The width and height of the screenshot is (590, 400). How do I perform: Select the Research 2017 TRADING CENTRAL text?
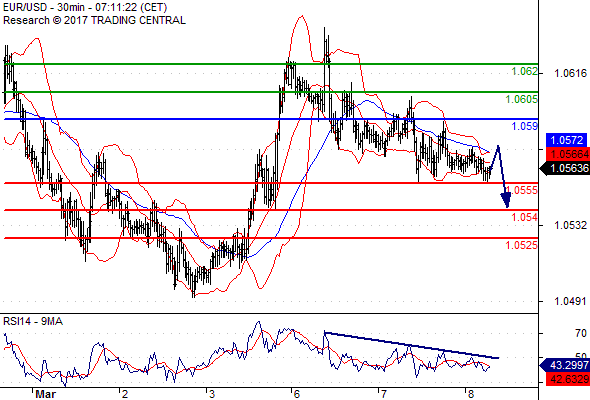coord(94,20)
